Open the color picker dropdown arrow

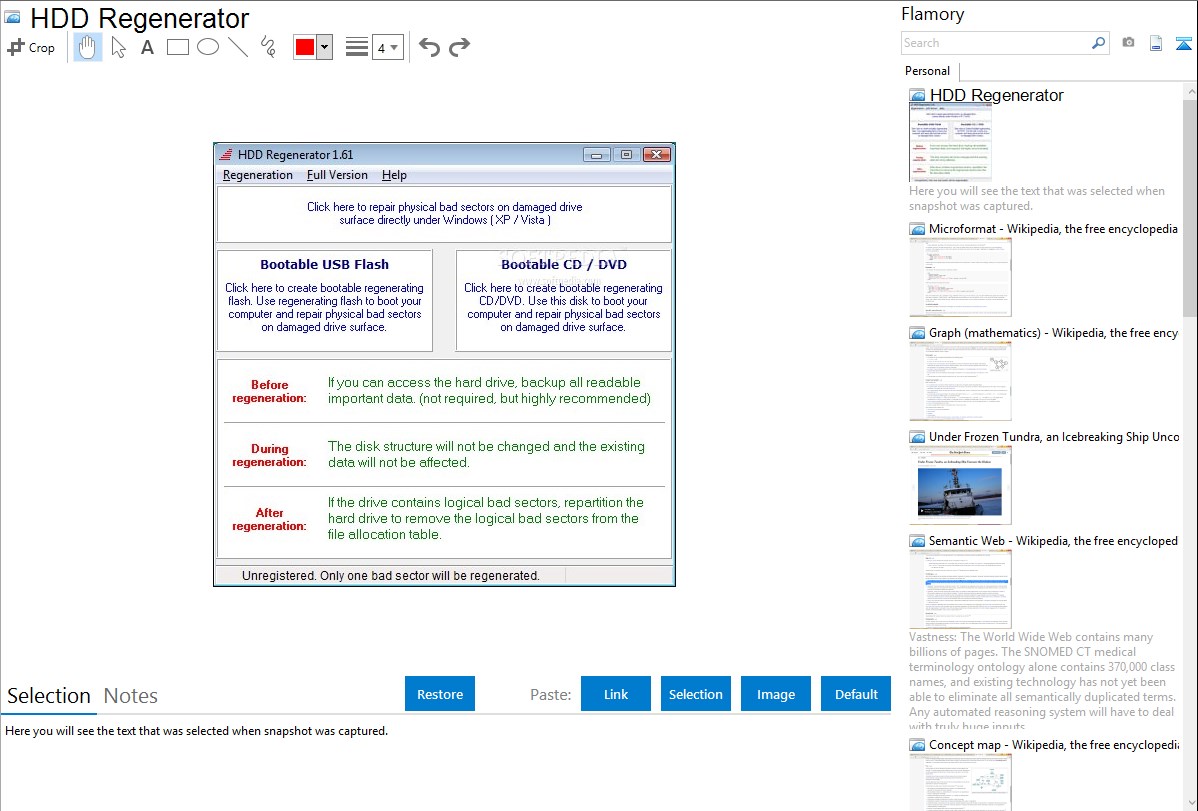[324, 47]
